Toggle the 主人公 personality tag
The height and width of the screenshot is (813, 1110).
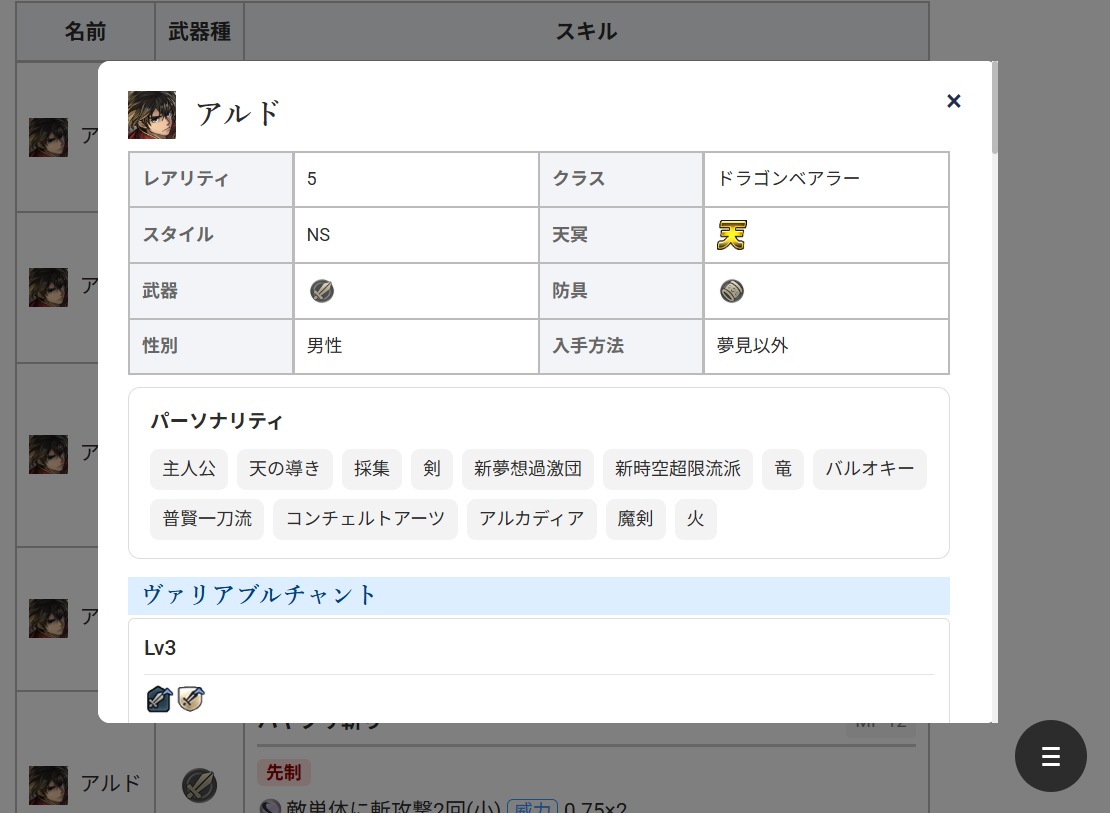click(189, 469)
